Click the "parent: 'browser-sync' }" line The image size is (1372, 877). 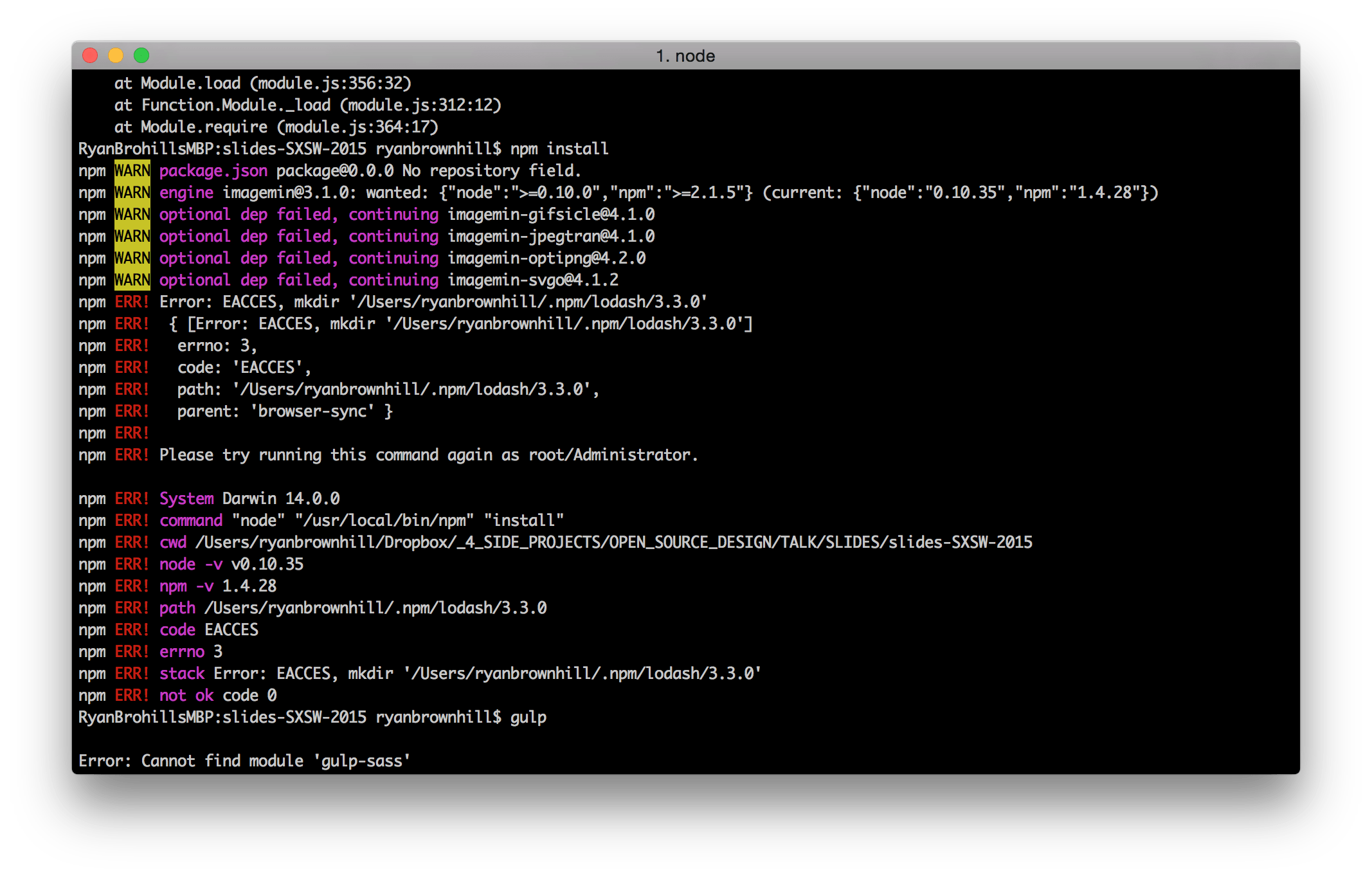point(285,411)
